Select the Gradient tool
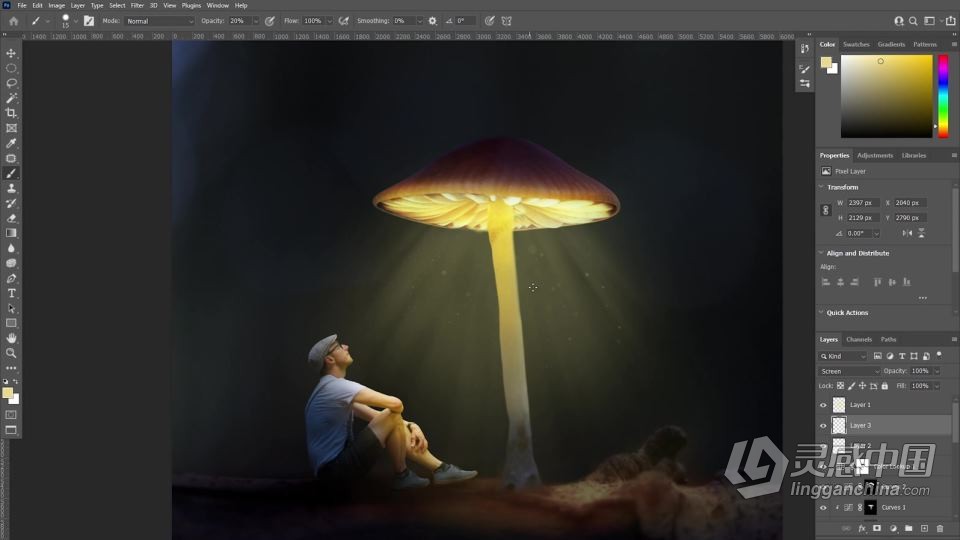Screen dimensions: 960x540 (x=11, y=233)
